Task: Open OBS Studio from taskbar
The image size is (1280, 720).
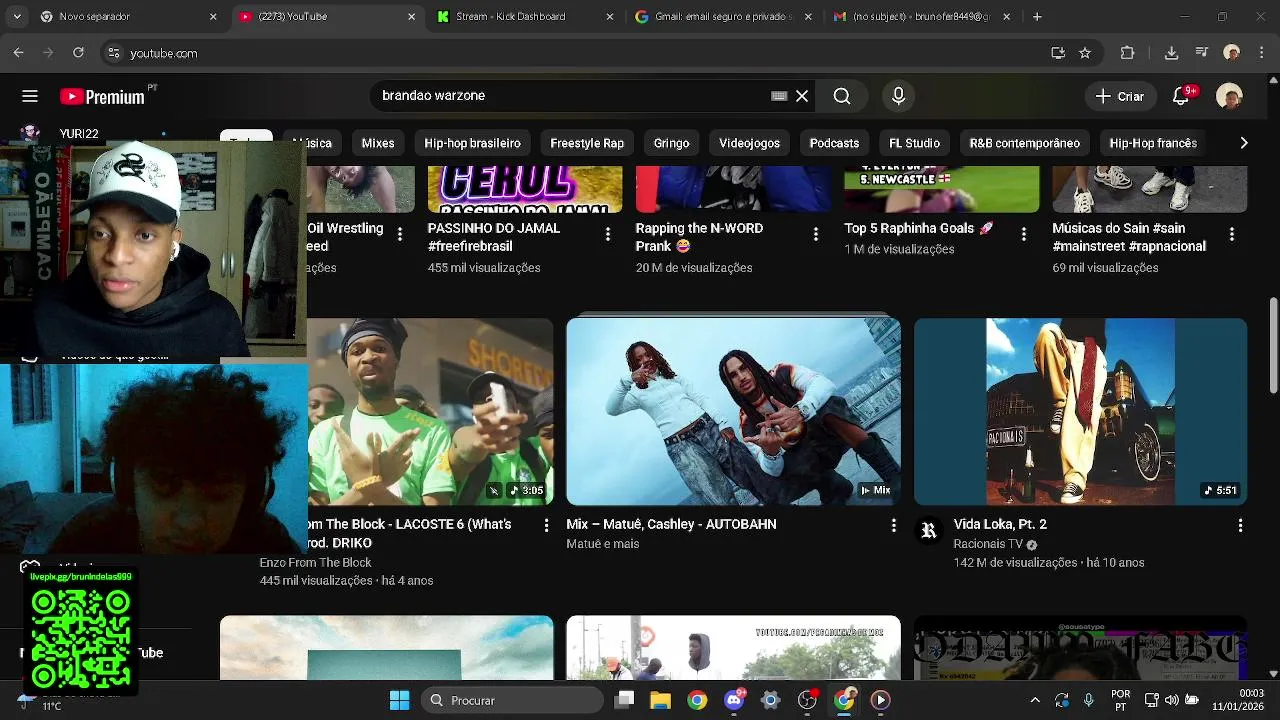Action: pyautogui.click(x=807, y=700)
